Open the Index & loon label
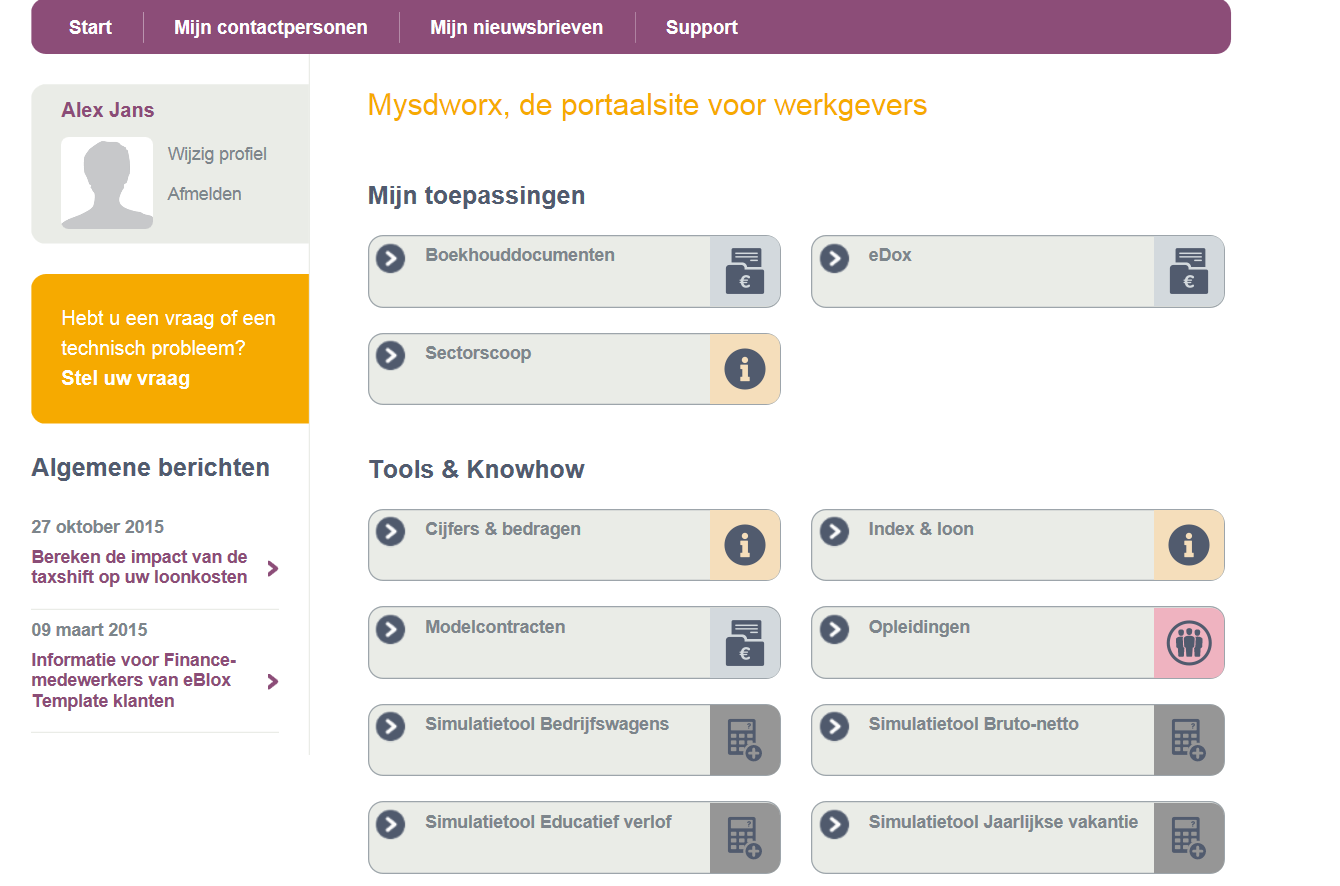The image size is (1340, 886). [x=921, y=529]
